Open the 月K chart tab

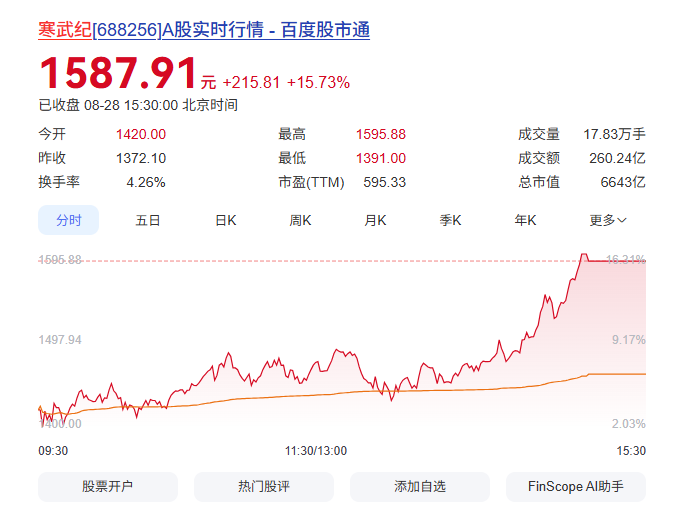pos(375,220)
